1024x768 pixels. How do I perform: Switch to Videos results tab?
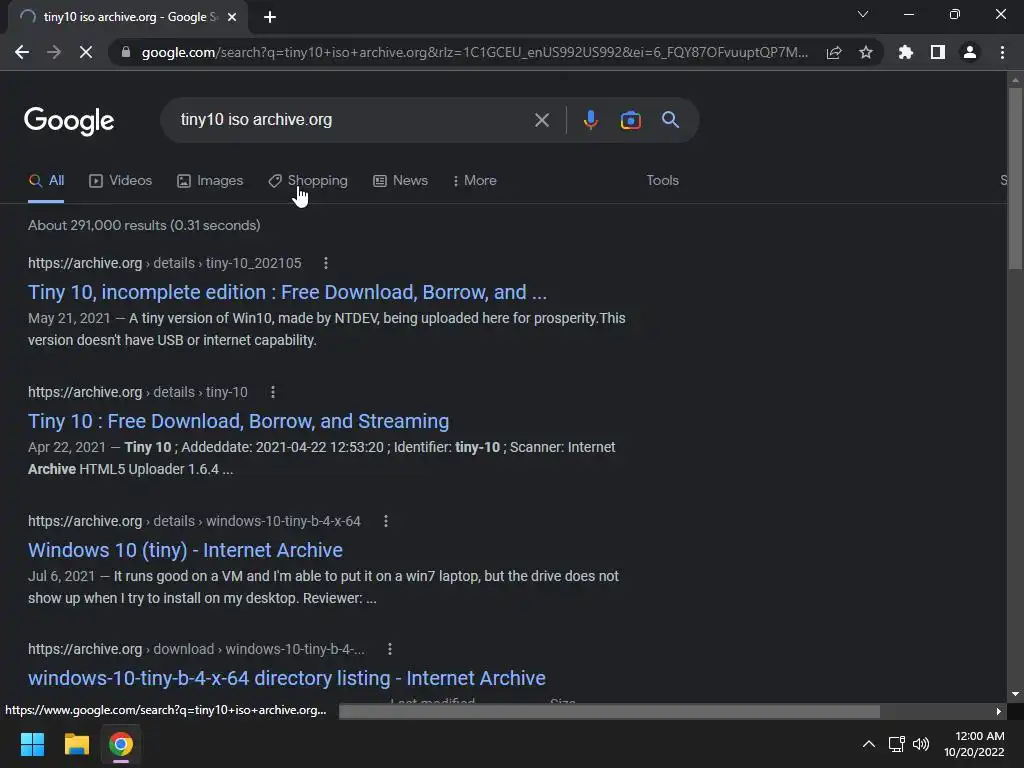coord(120,181)
